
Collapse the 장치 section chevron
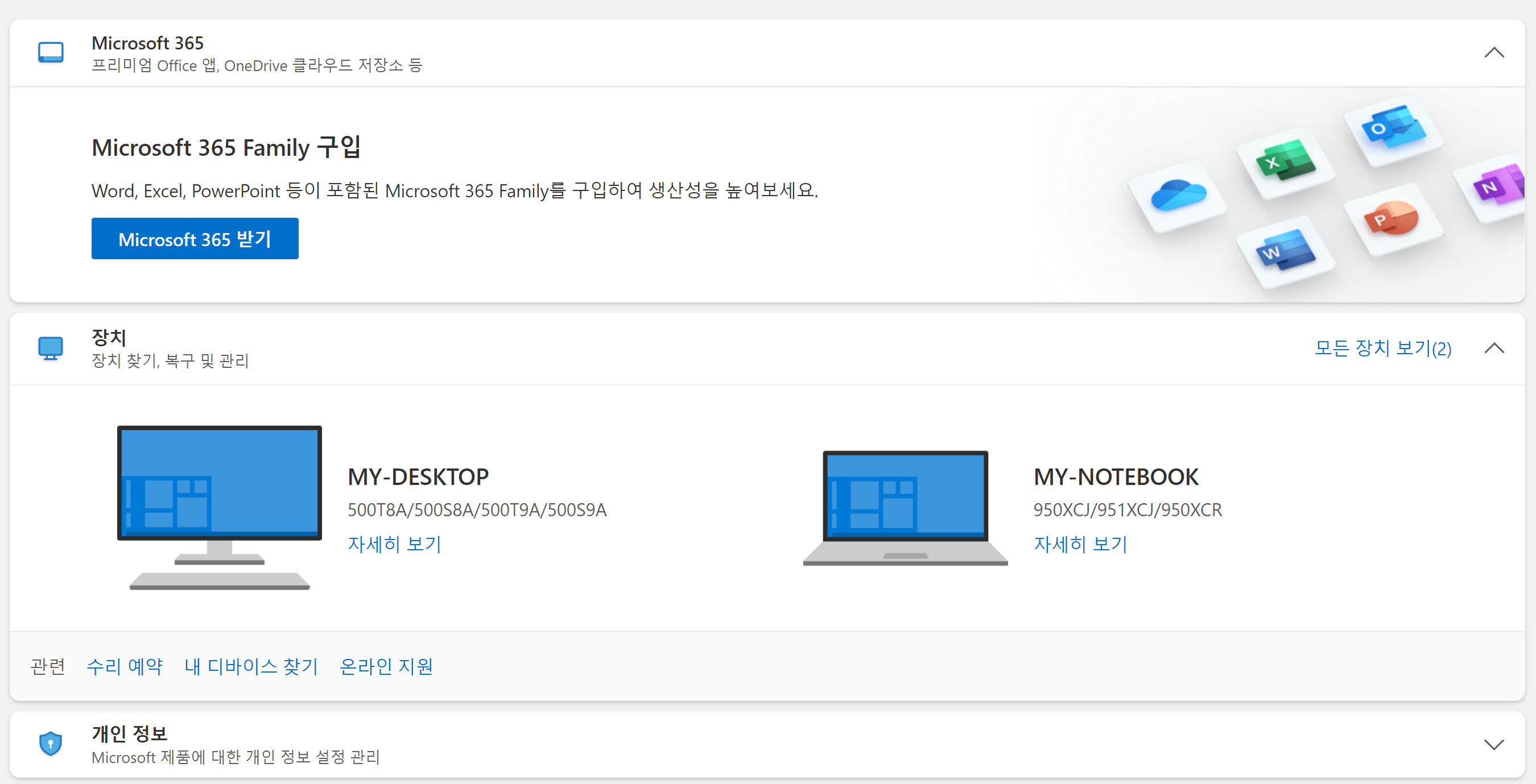pyautogui.click(x=1494, y=348)
